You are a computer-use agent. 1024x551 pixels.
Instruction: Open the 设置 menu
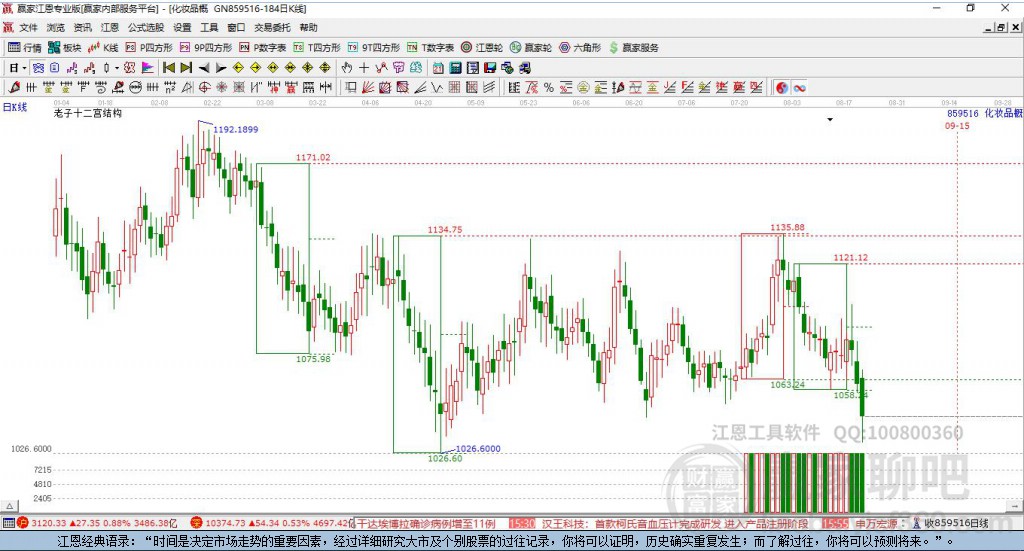click(182, 27)
